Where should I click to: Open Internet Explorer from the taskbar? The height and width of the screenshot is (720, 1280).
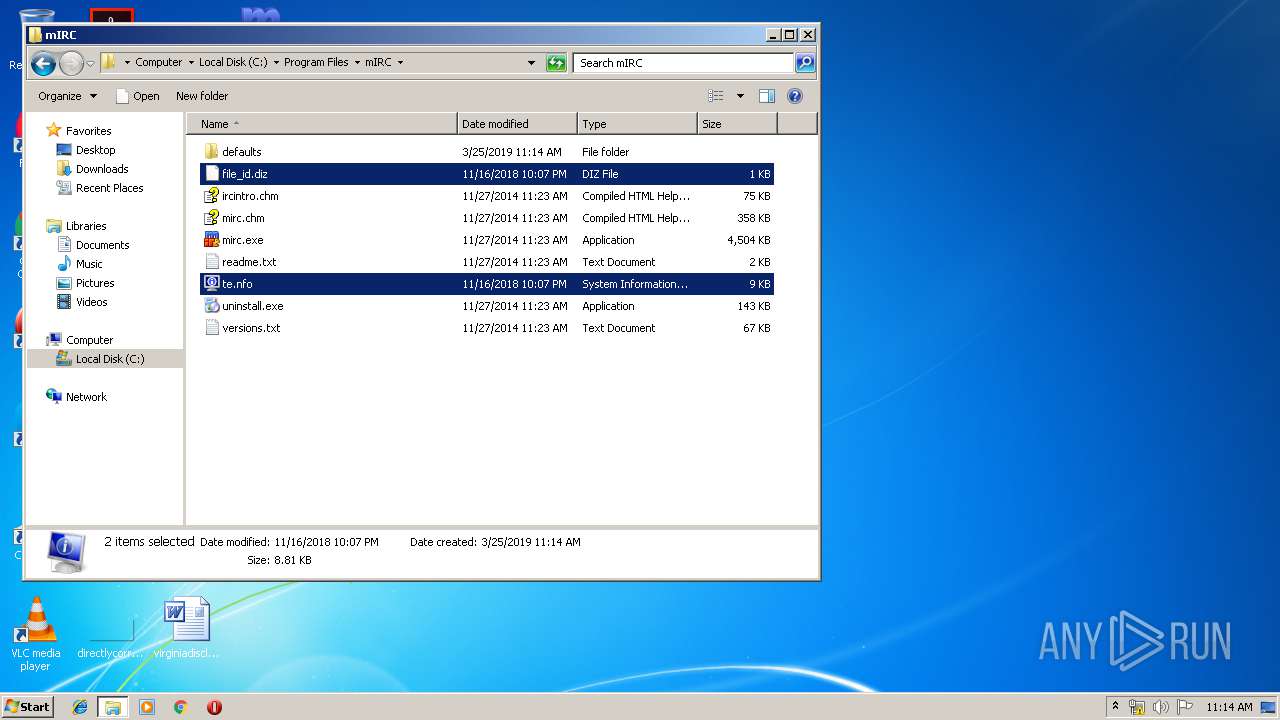81,707
